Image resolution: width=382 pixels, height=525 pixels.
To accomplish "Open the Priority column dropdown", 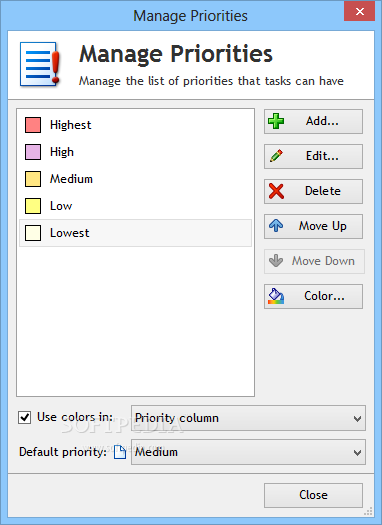I will point(248,418).
